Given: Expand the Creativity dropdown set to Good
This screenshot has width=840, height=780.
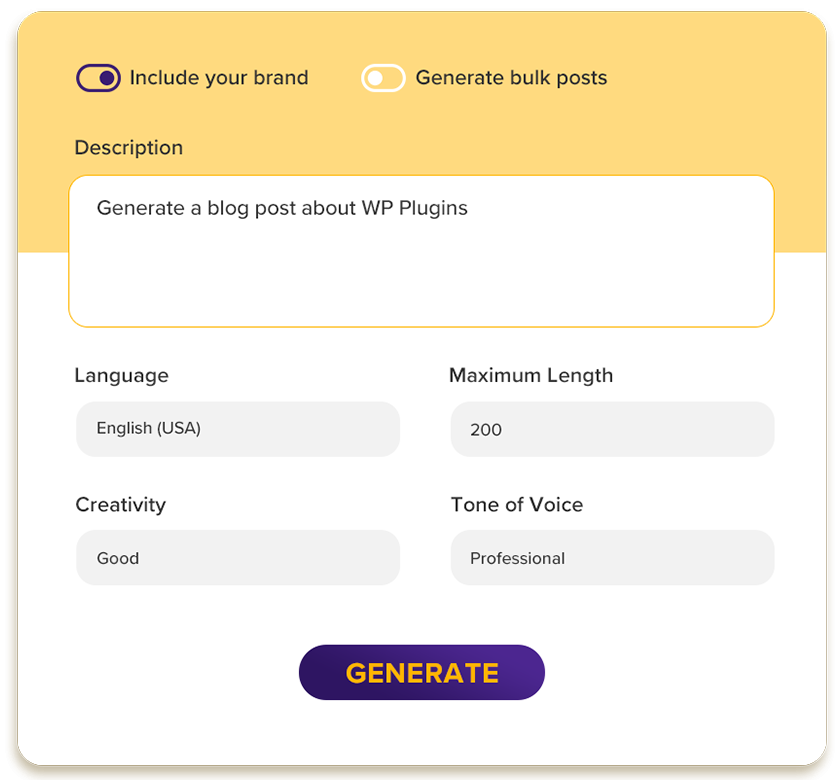Looking at the screenshot, I should (x=238, y=558).
